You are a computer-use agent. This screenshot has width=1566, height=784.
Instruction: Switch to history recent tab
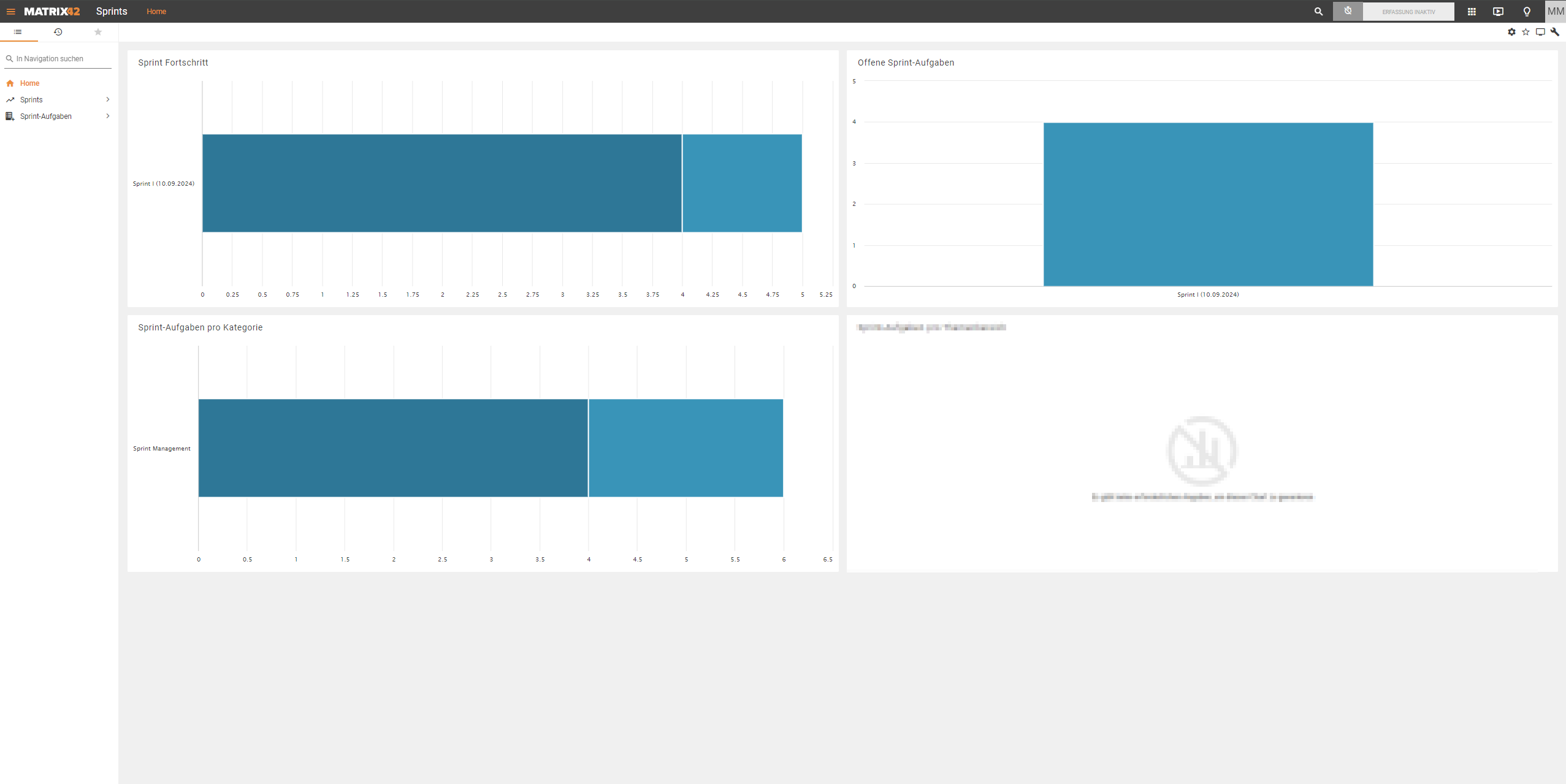[58, 32]
